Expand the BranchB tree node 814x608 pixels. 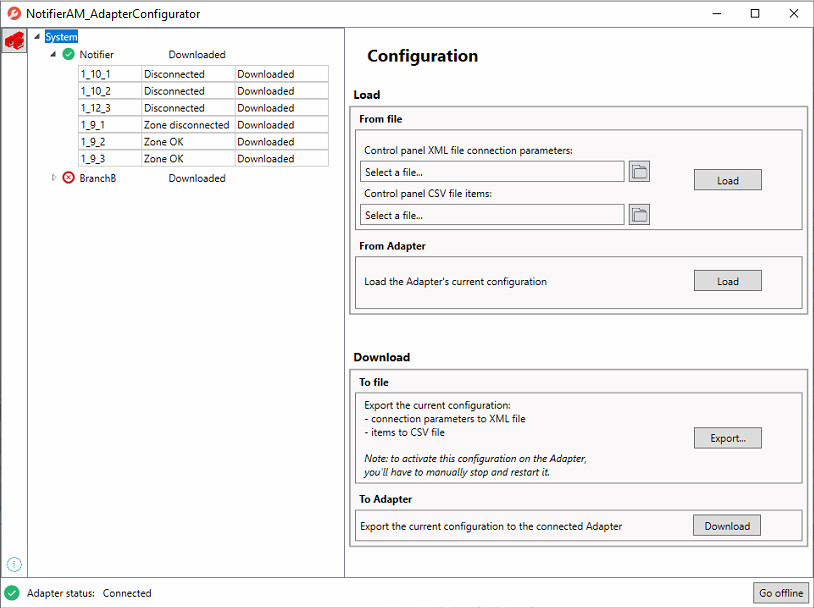click(54, 178)
